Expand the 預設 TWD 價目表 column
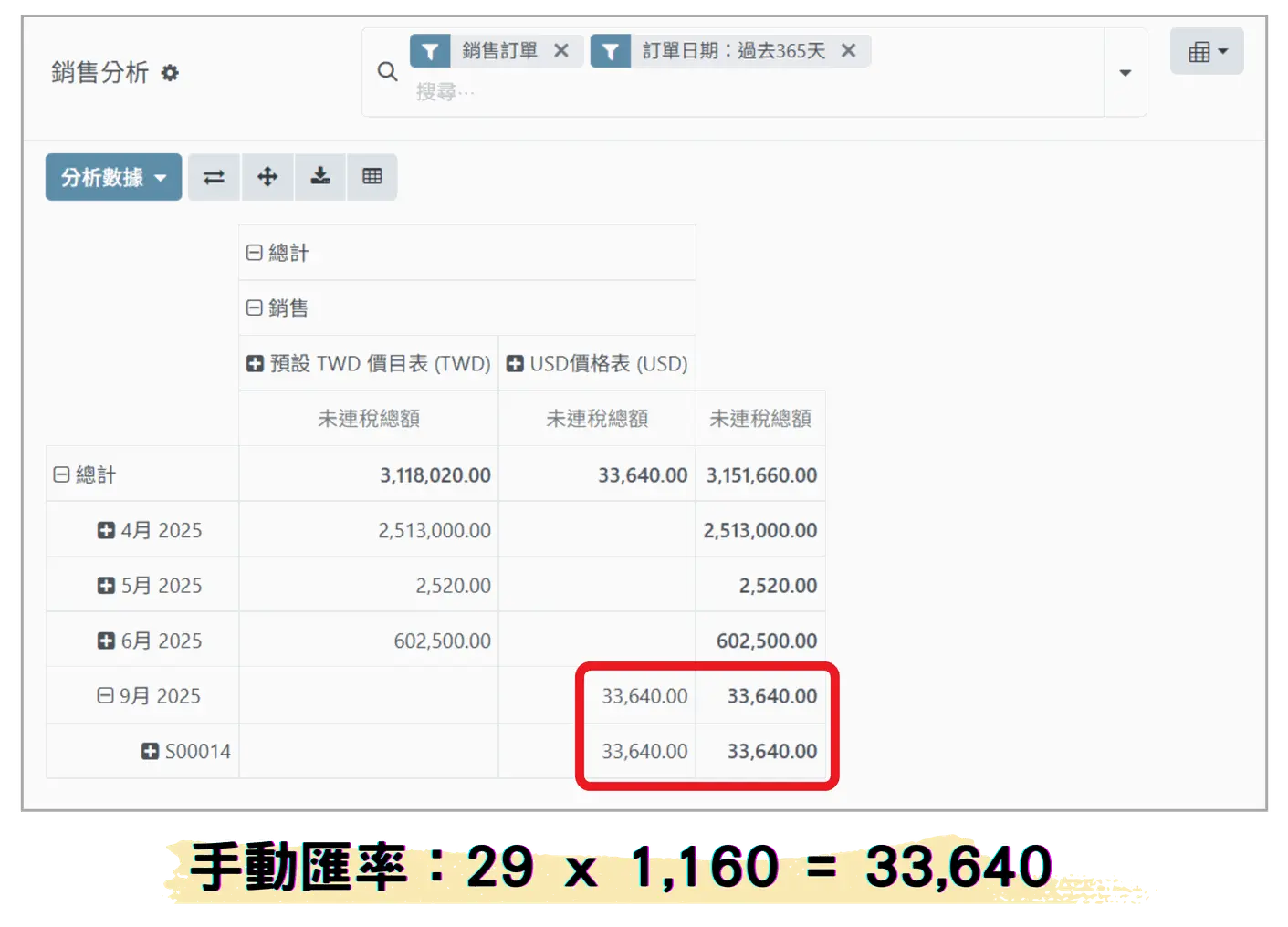This screenshot has width=1288, height=927. 256,363
